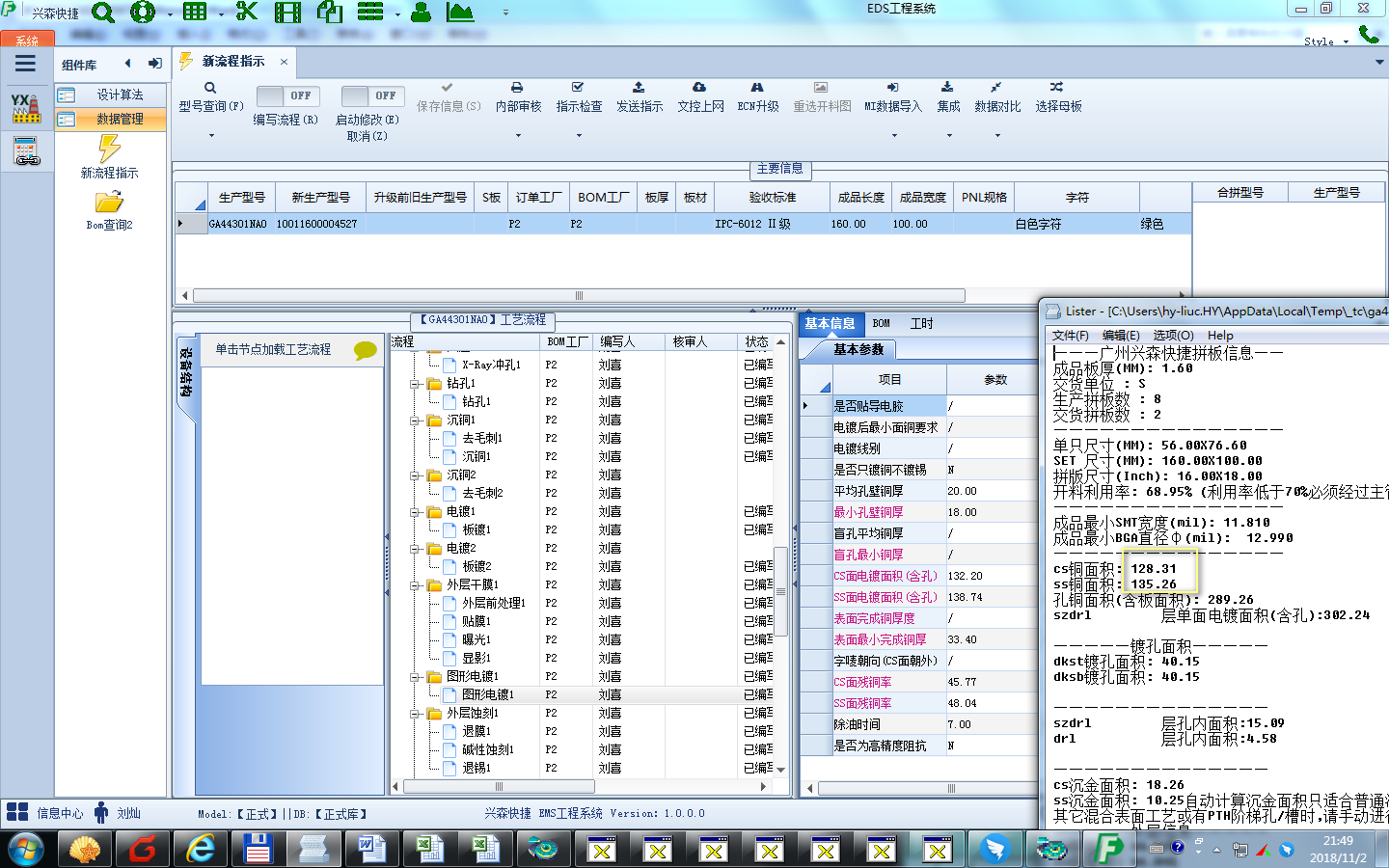Click the green lifebuoy icon in top toolbar
The height and width of the screenshot is (868, 1389).
(x=143, y=13)
